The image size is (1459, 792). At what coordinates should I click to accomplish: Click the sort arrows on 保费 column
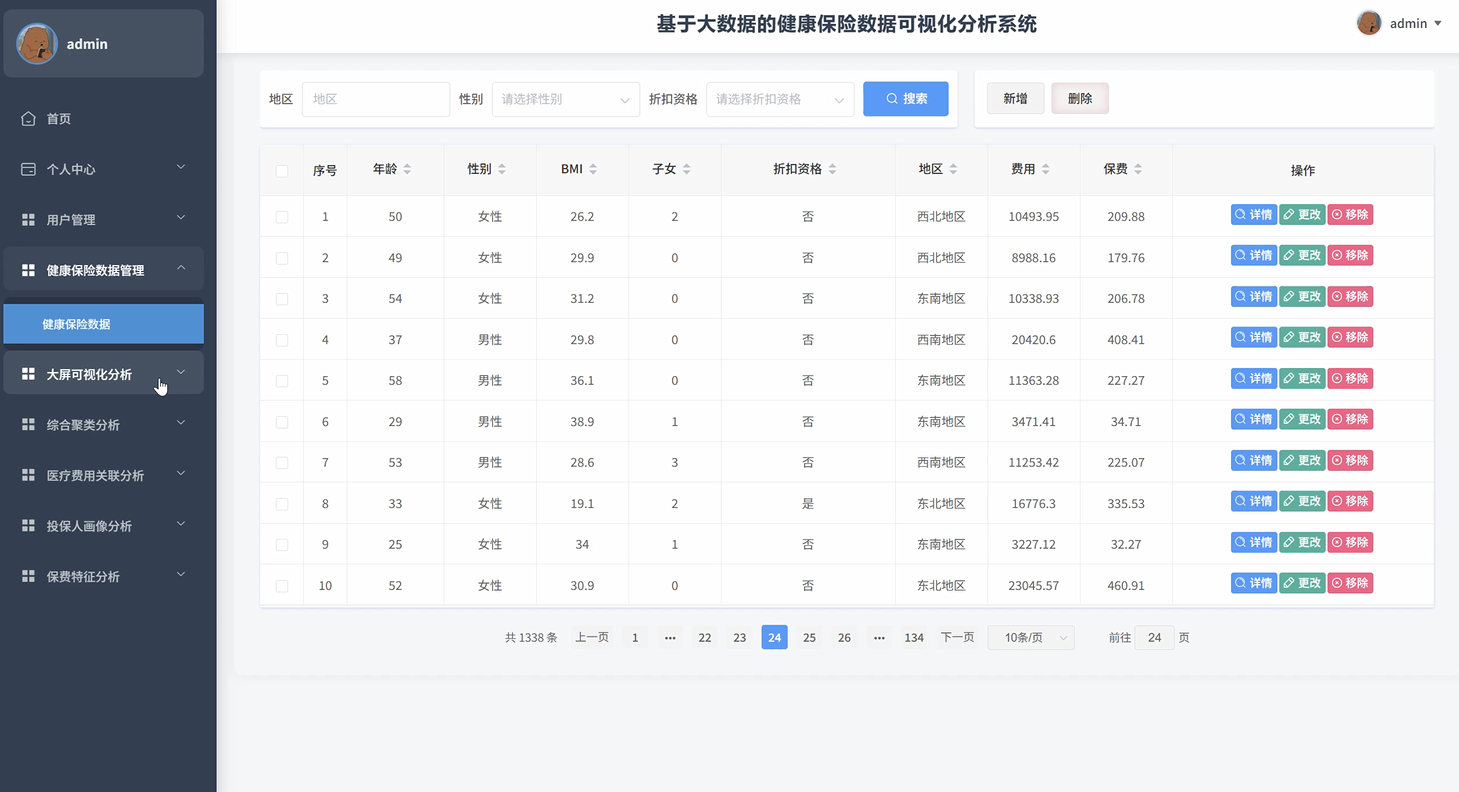[x=1138, y=170]
